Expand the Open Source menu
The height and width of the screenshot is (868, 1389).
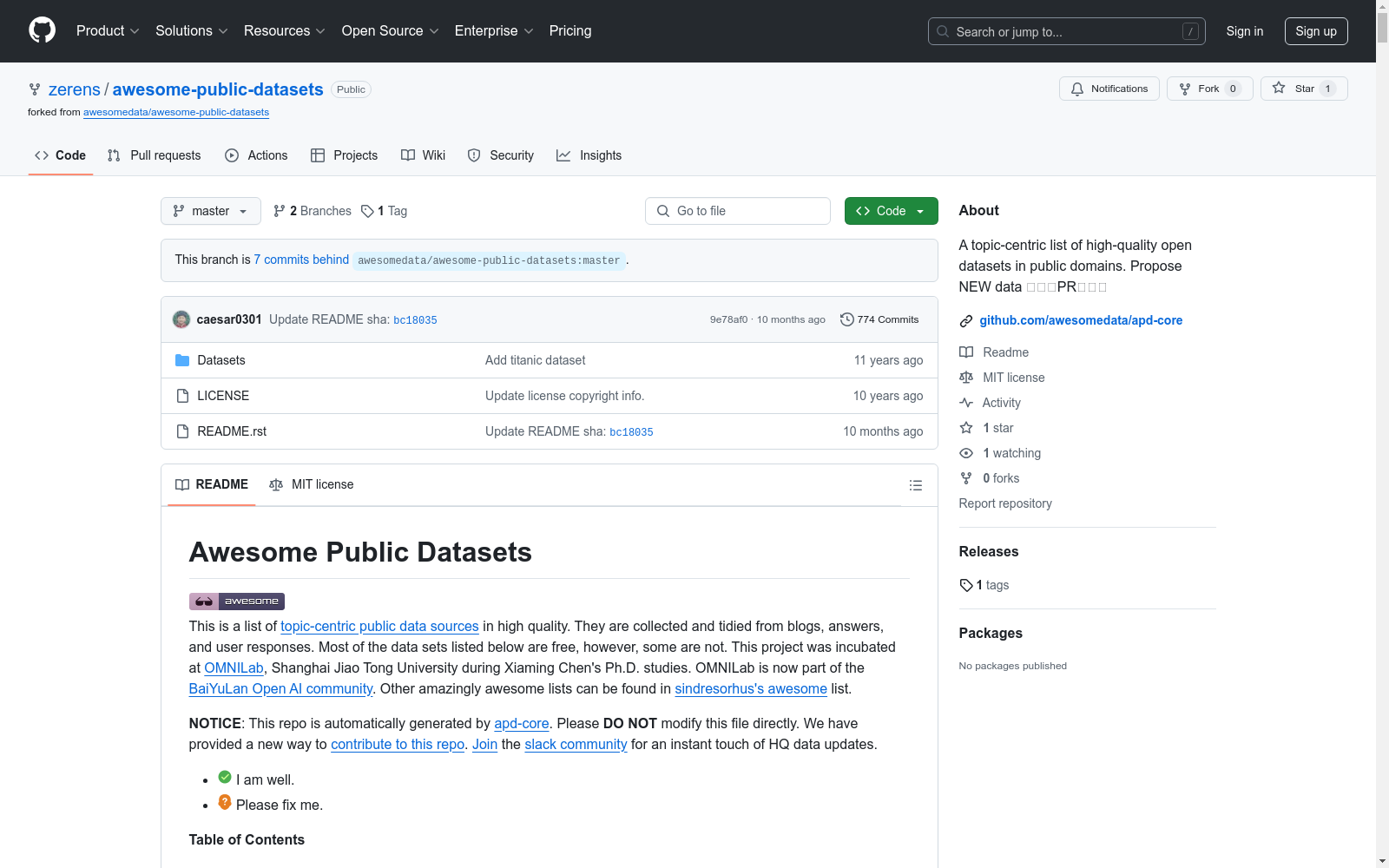(391, 31)
